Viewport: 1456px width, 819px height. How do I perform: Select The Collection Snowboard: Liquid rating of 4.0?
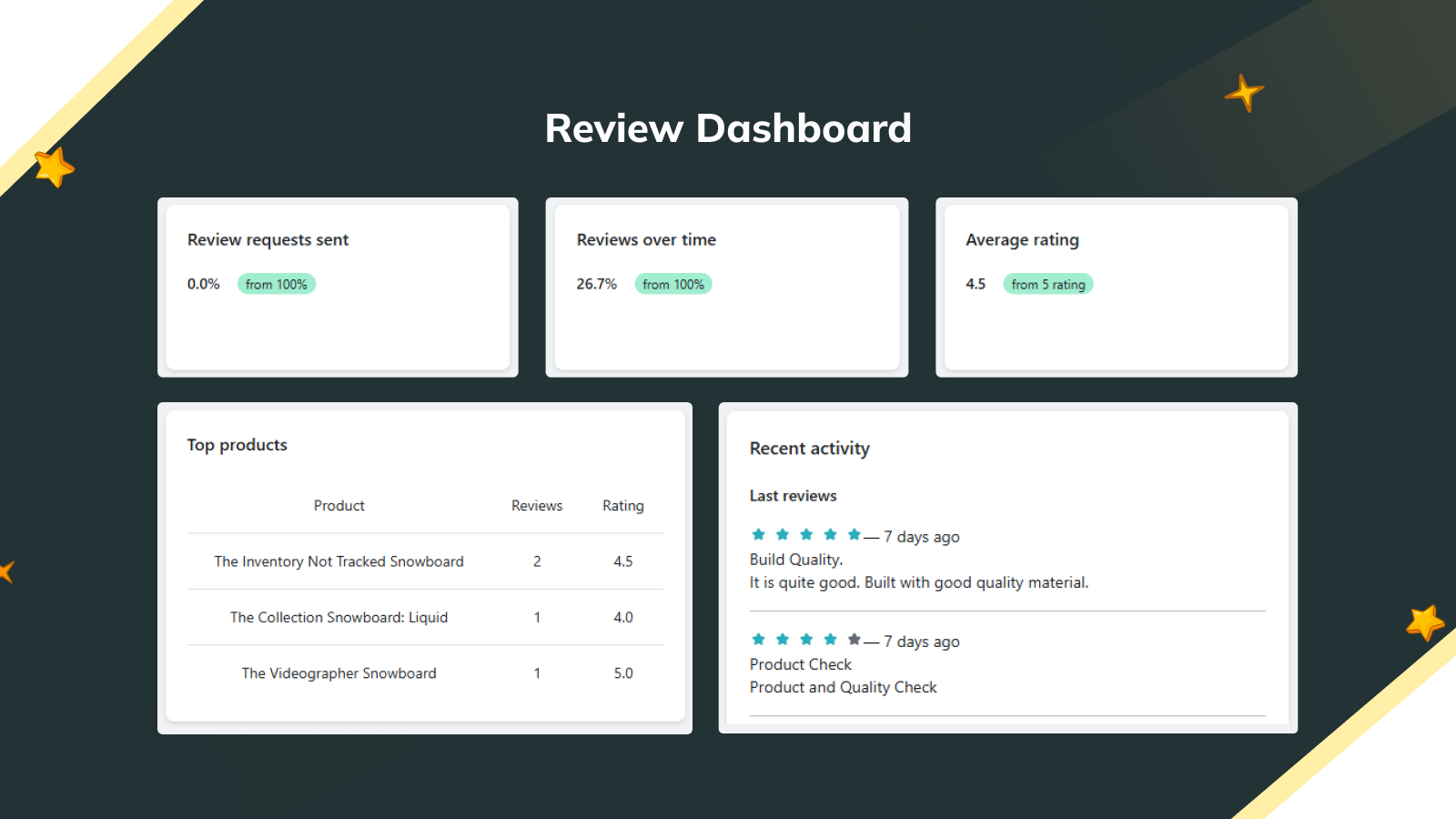(x=622, y=617)
